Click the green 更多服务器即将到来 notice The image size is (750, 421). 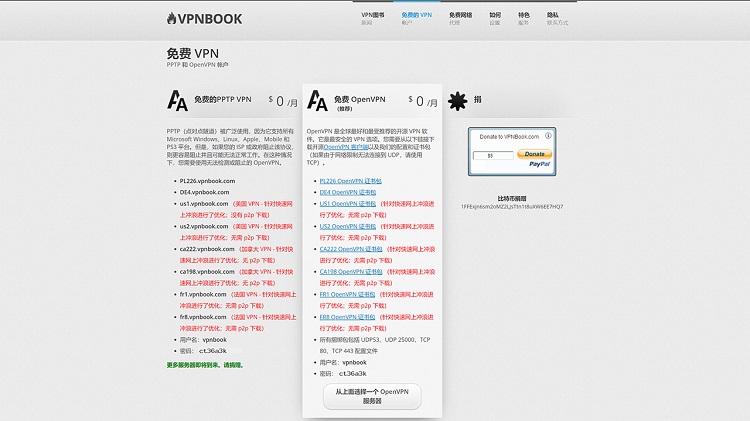tap(205, 365)
